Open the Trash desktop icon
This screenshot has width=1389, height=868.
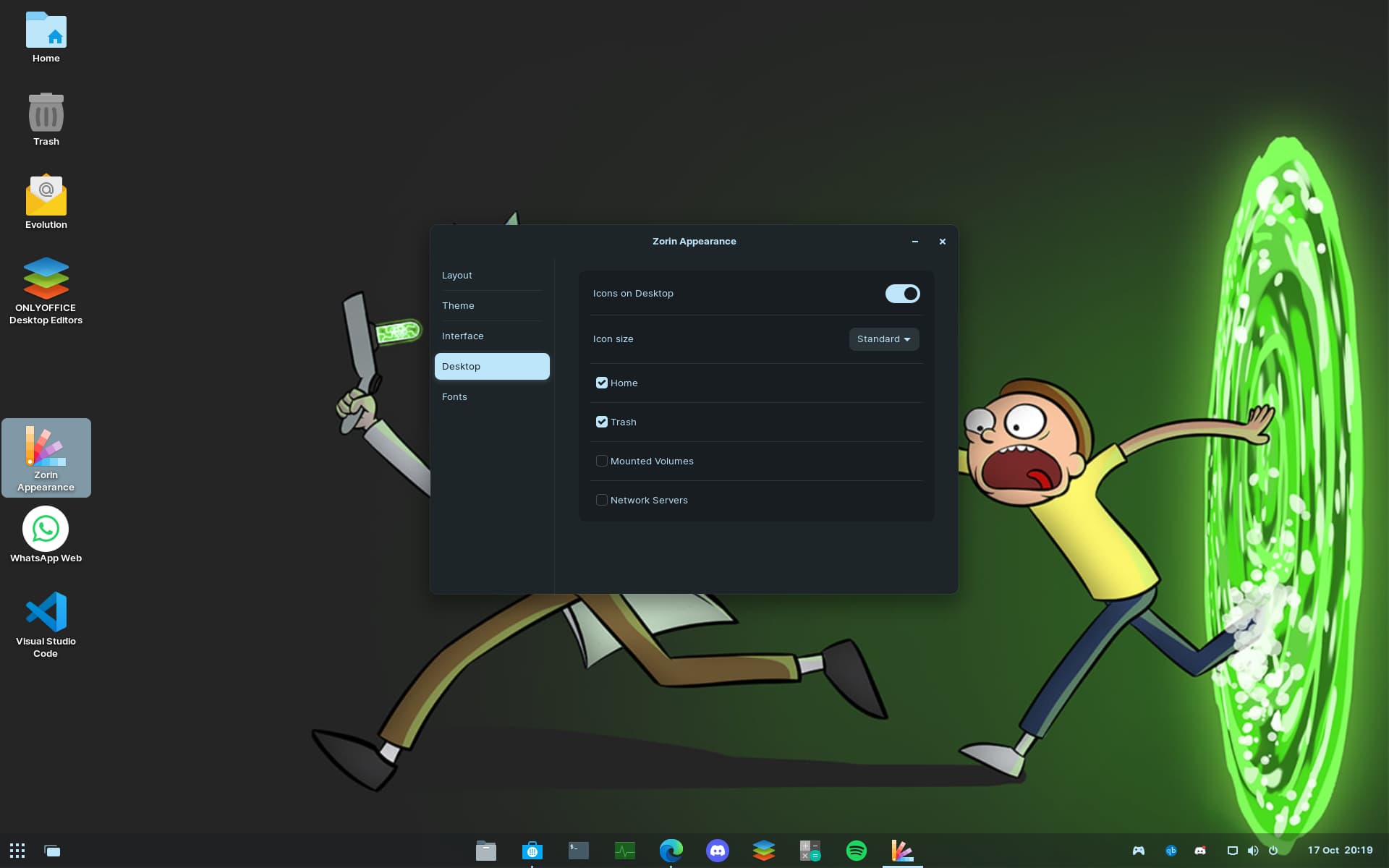point(46,120)
